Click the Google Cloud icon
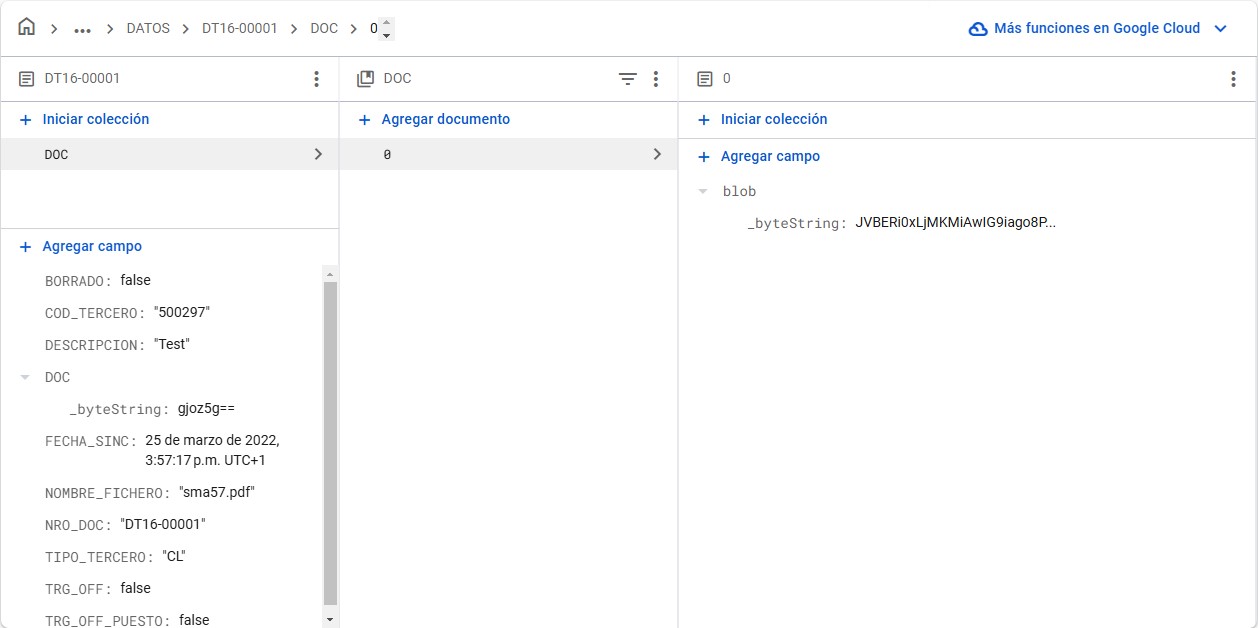The width and height of the screenshot is (1258, 628). click(978, 29)
